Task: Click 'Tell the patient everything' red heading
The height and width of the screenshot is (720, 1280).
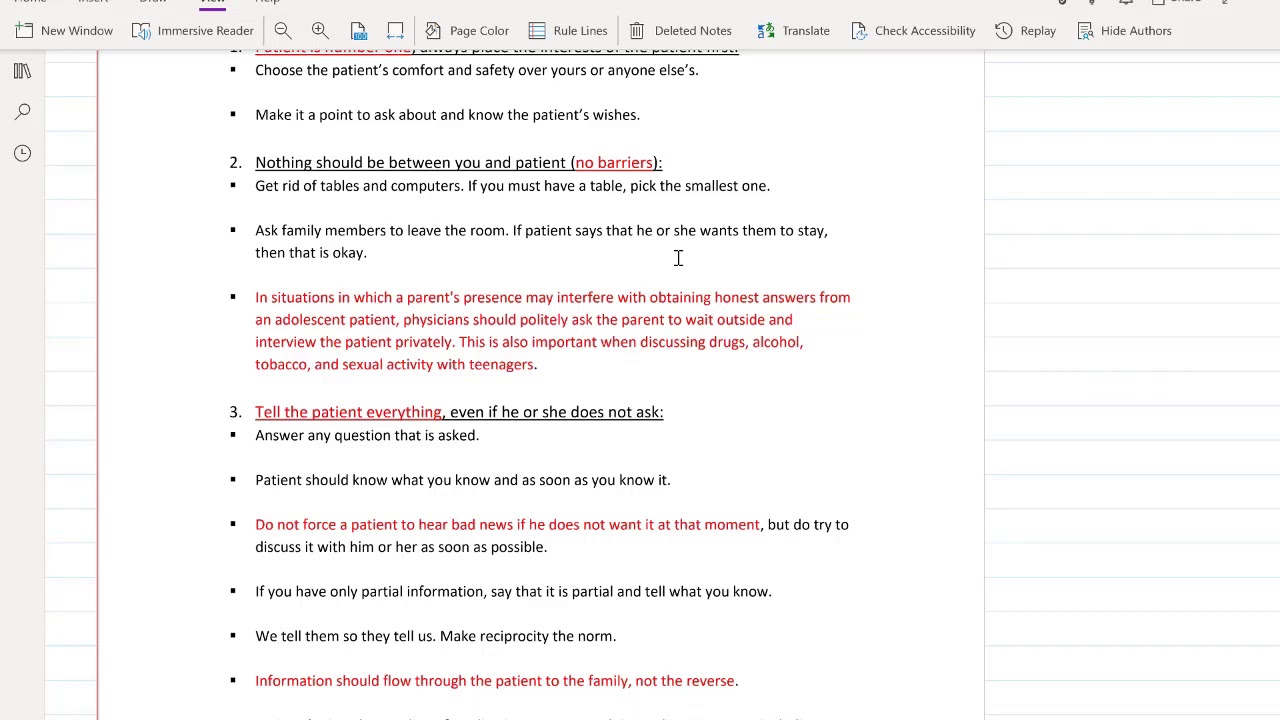Action: tap(348, 412)
